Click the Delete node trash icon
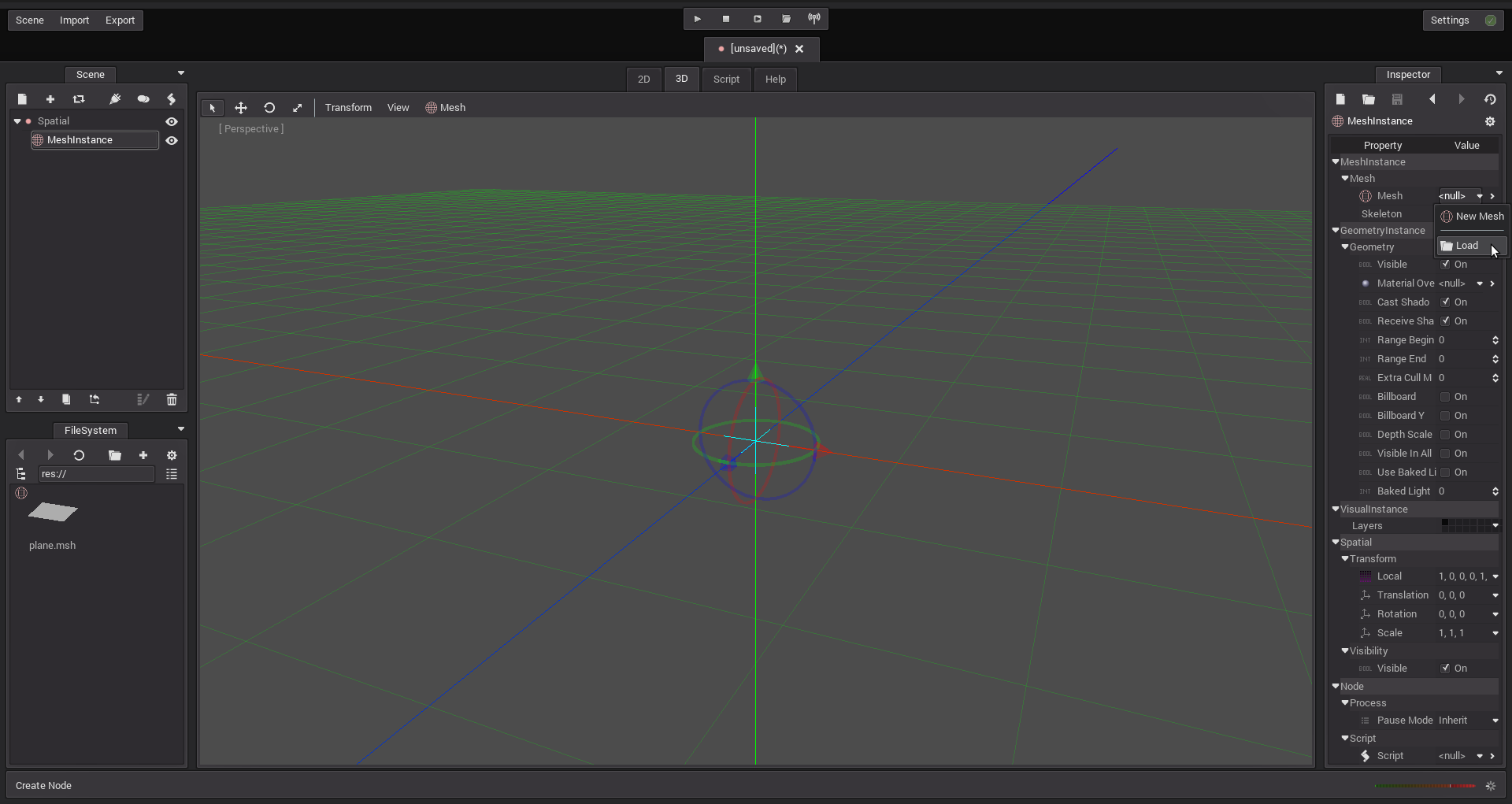1512x804 pixels. click(x=172, y=399)
